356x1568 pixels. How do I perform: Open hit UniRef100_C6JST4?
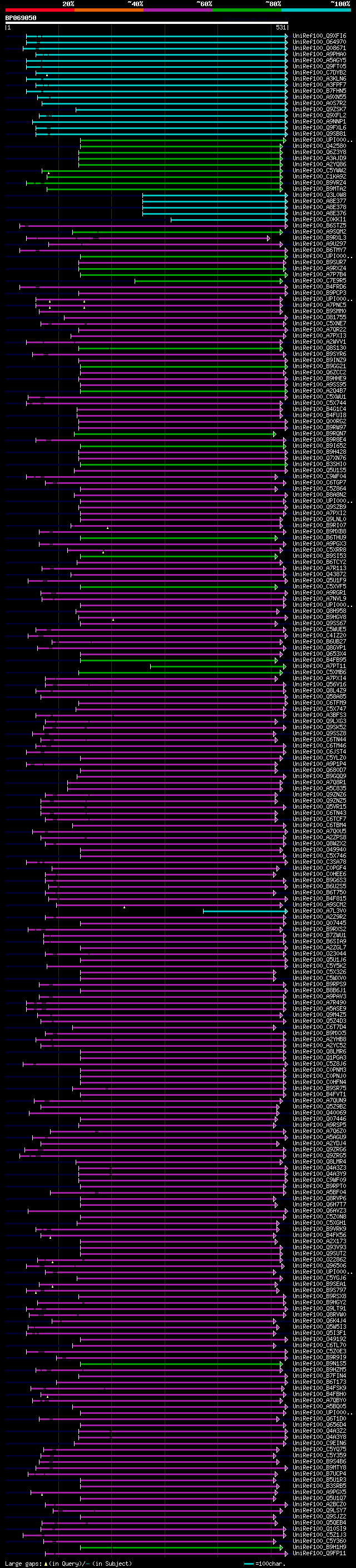[x=319, y=753]
